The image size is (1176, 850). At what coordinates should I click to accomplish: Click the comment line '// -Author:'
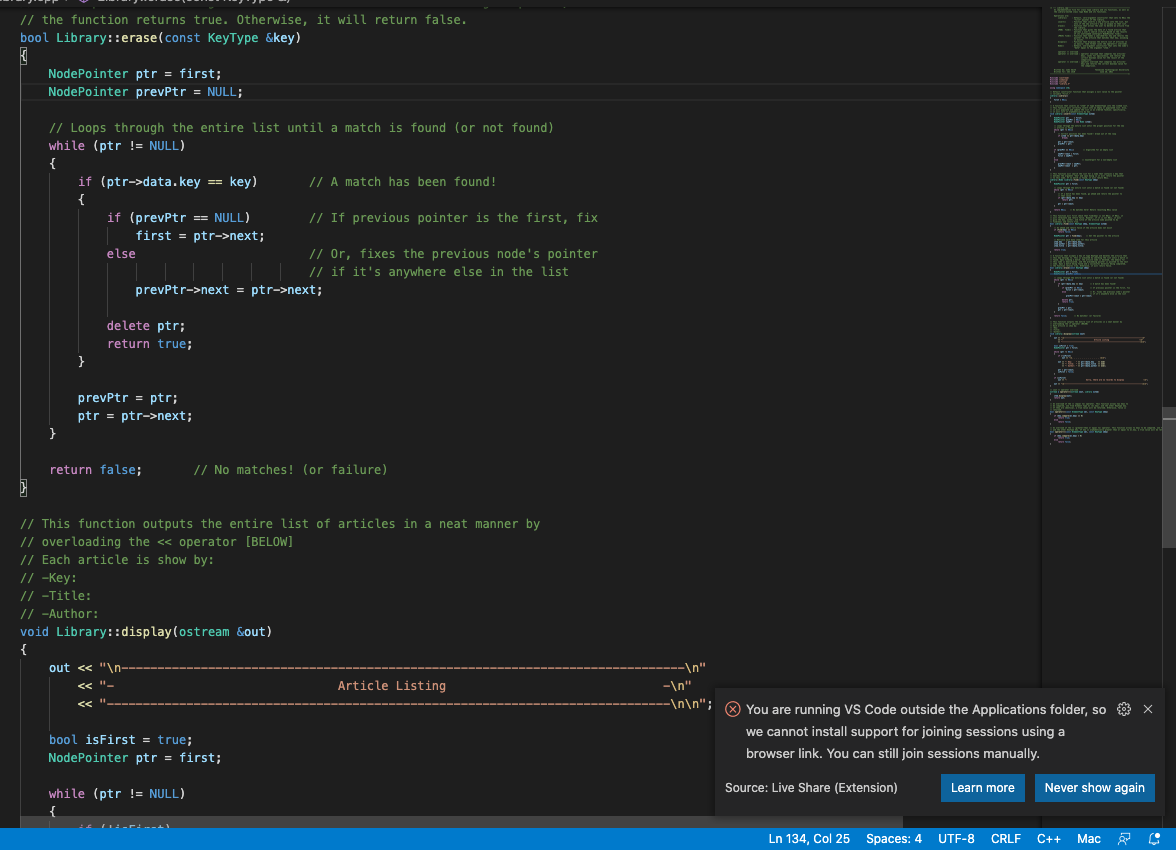(59, 614)
